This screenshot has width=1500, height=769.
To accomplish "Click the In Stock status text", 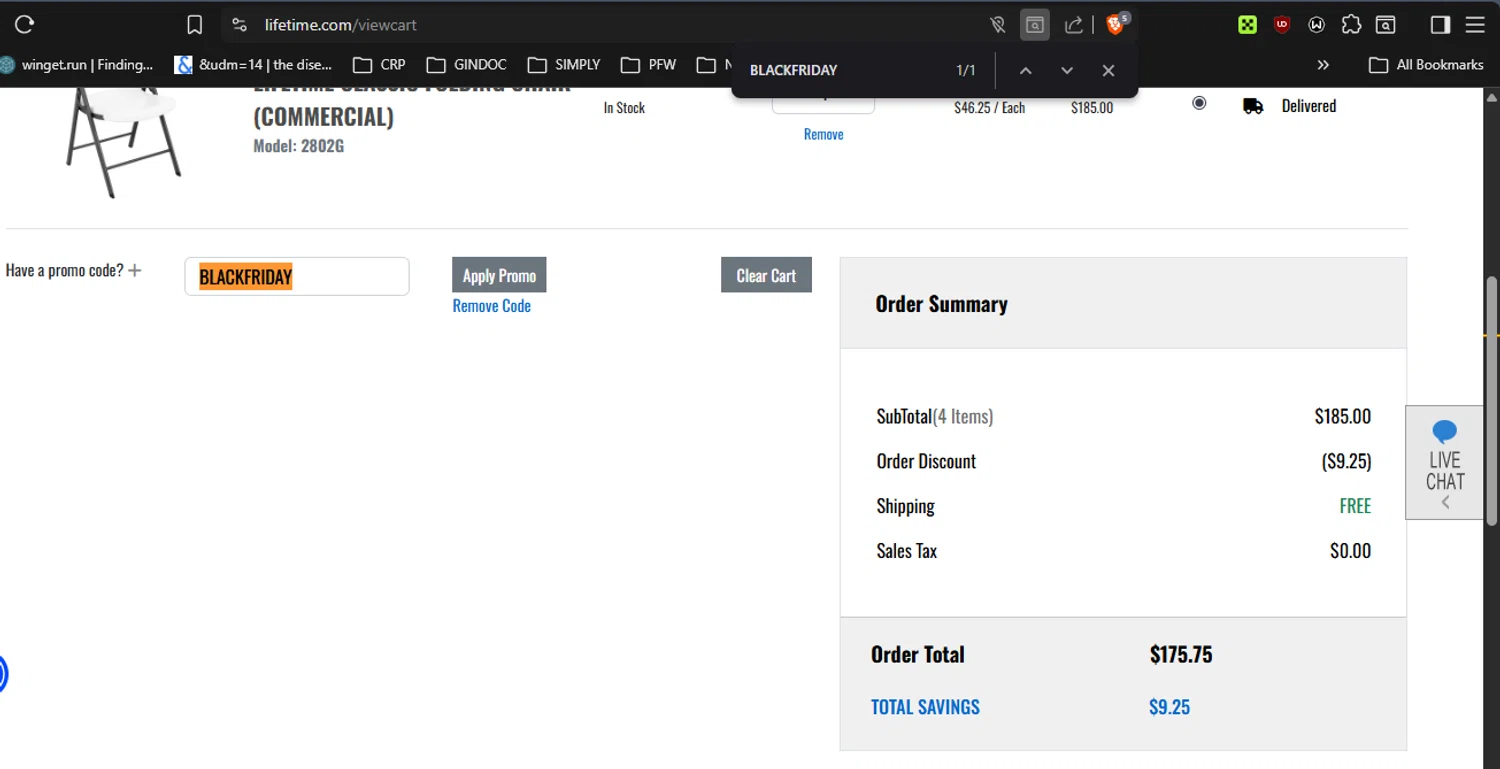I will [624, 108].
